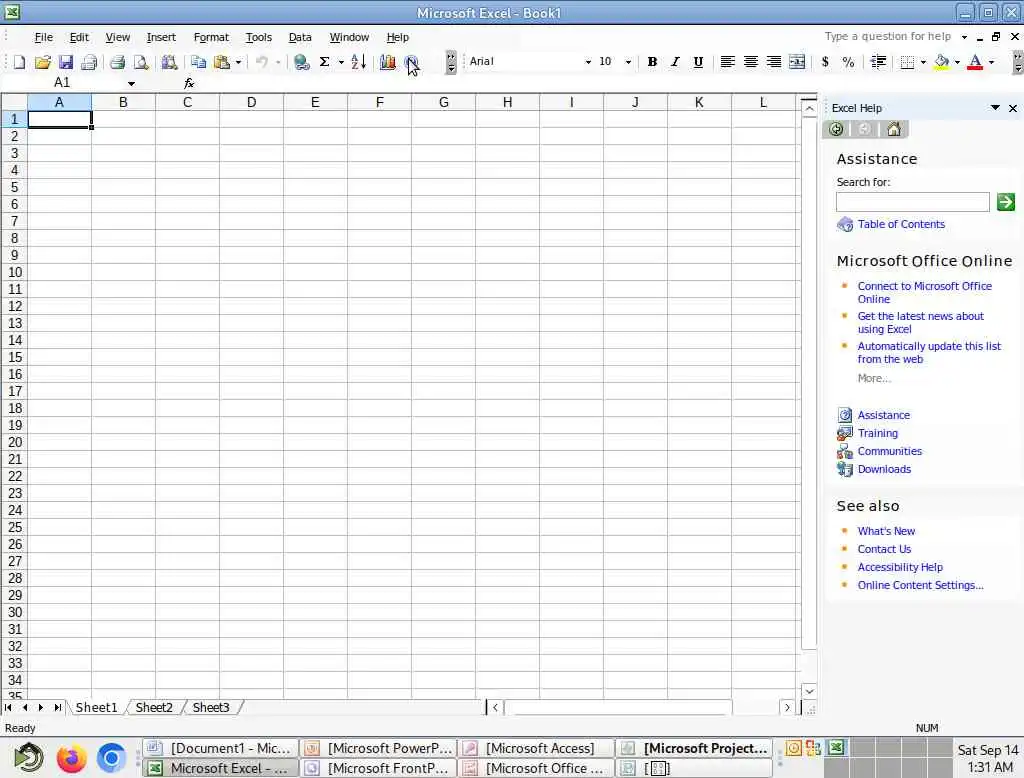Paste clipboard contents
The image size is (1024, 778).
pyautogui.click(x=222, y=62)
